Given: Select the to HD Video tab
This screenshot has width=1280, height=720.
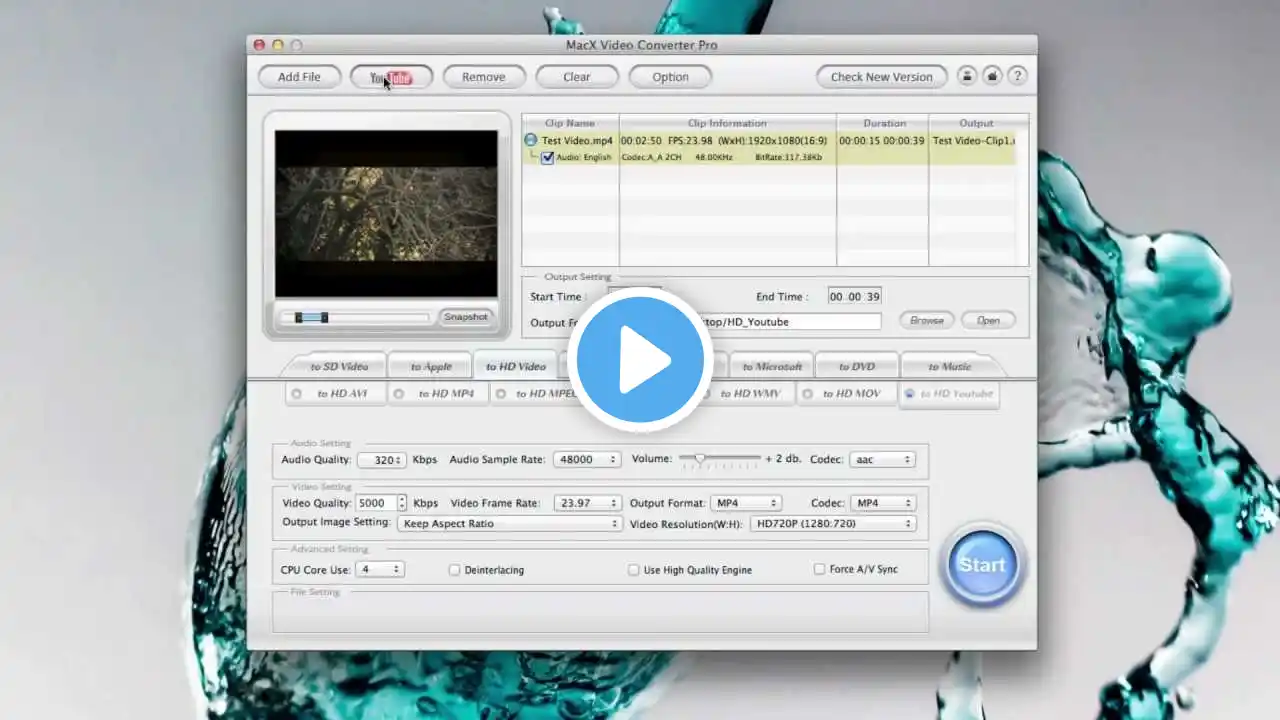Looking at the screenshot, I should pos(516,366).
